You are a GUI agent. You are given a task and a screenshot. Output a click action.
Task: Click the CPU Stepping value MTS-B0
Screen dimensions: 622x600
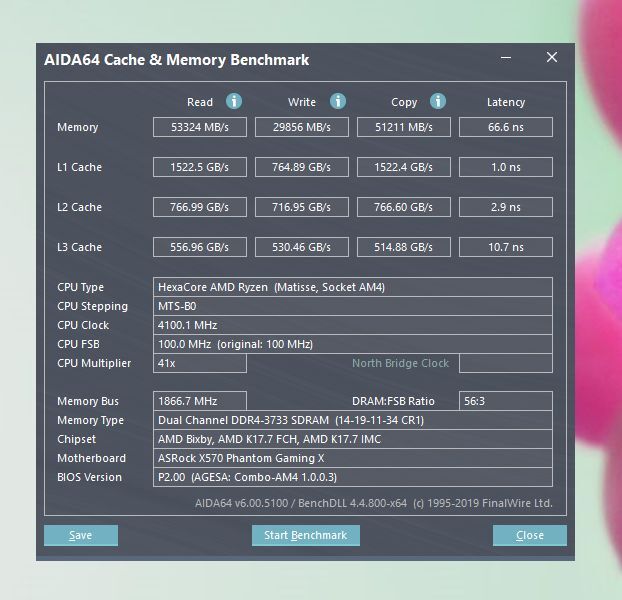[353, 306]
